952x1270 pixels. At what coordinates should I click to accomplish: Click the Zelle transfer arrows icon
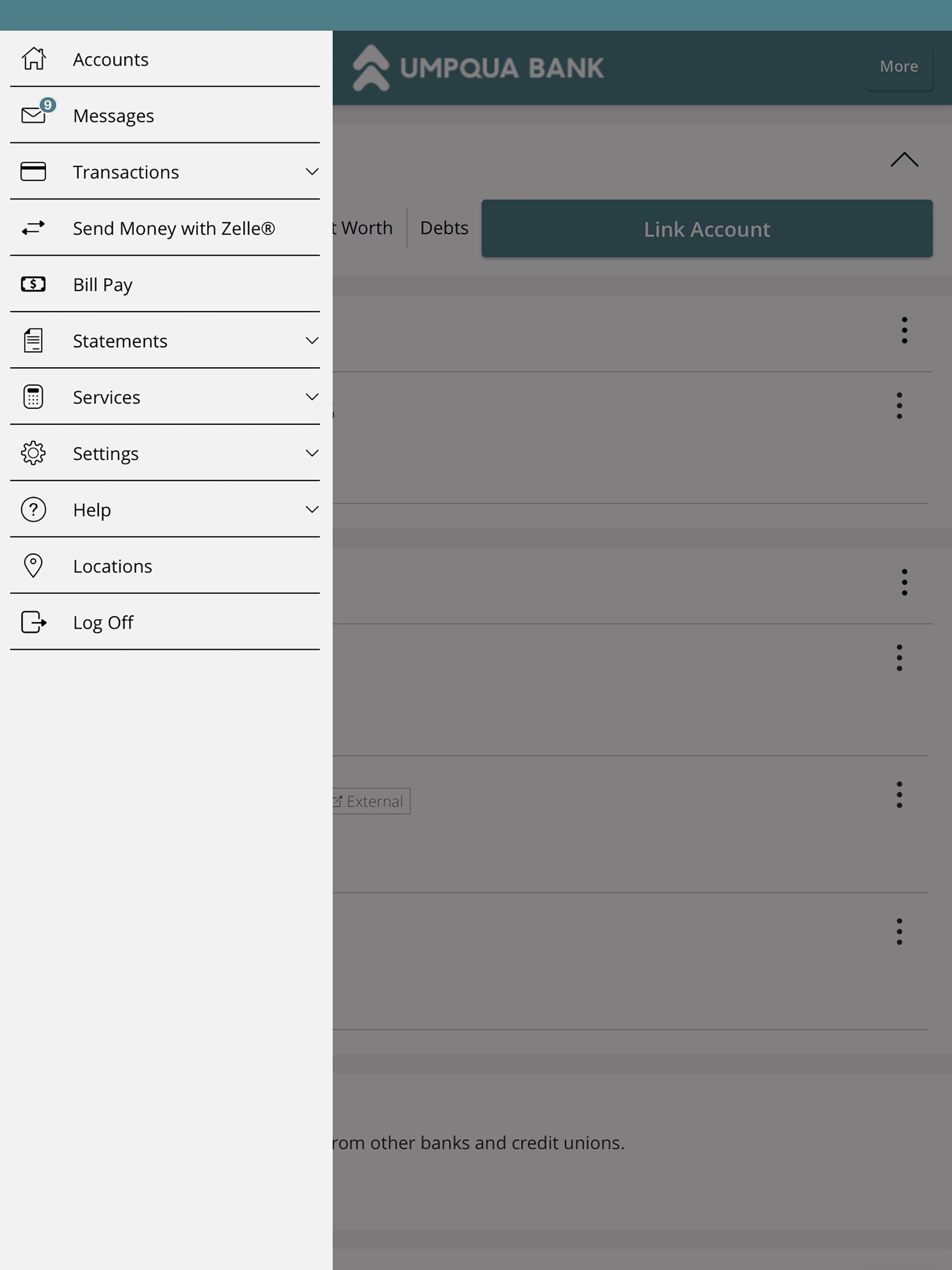pyautogui.click(x=33, y=228)
